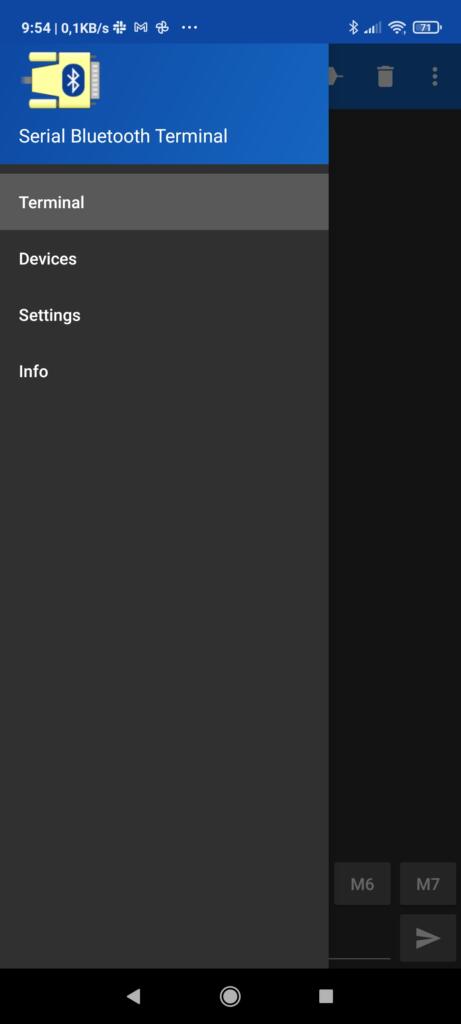Tap the battery indicator icon
The width and height of the screenshot is (461, 1024).
pos(427,27)
